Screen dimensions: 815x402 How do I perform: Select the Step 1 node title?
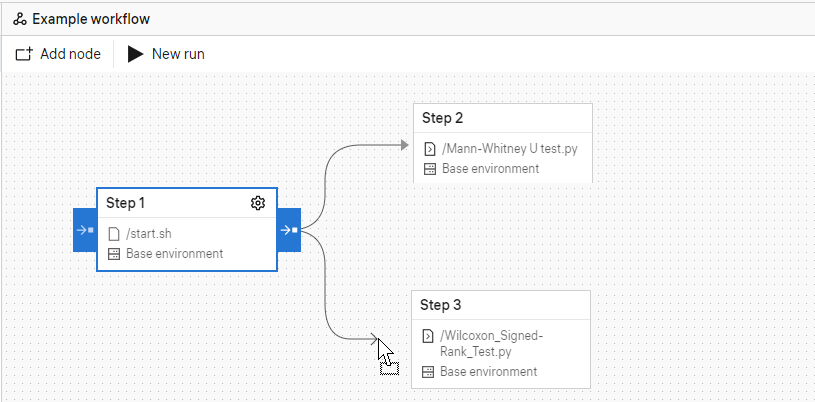126,203
